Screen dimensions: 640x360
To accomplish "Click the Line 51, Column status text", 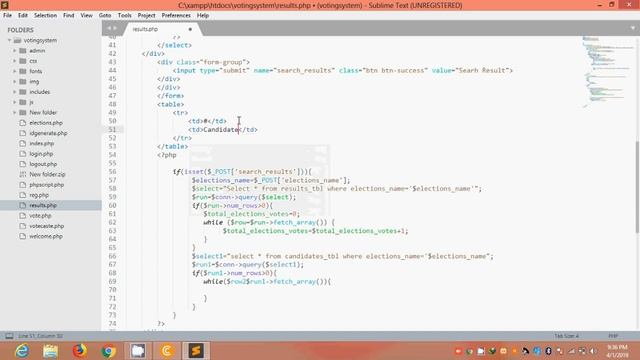I will point(40,336).
